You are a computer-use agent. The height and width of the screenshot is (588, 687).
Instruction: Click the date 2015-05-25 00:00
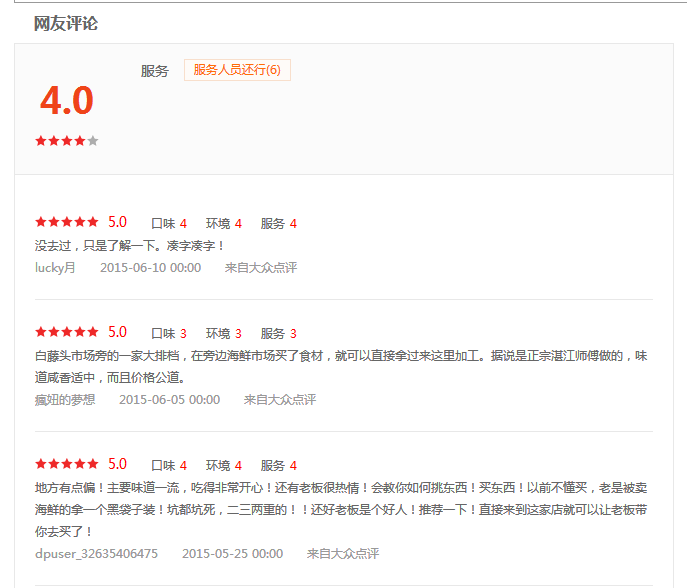pyautogui.click(x=233, y=554)
